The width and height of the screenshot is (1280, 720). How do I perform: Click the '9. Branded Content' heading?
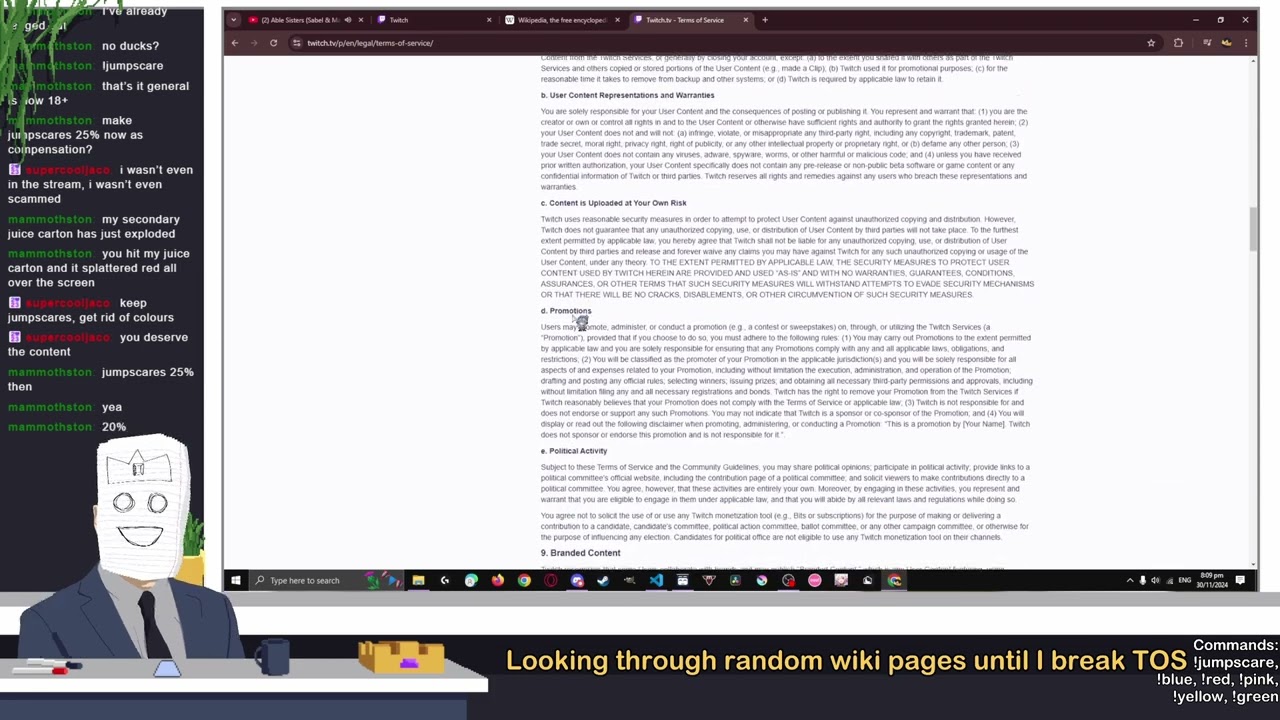coord(581,553)
